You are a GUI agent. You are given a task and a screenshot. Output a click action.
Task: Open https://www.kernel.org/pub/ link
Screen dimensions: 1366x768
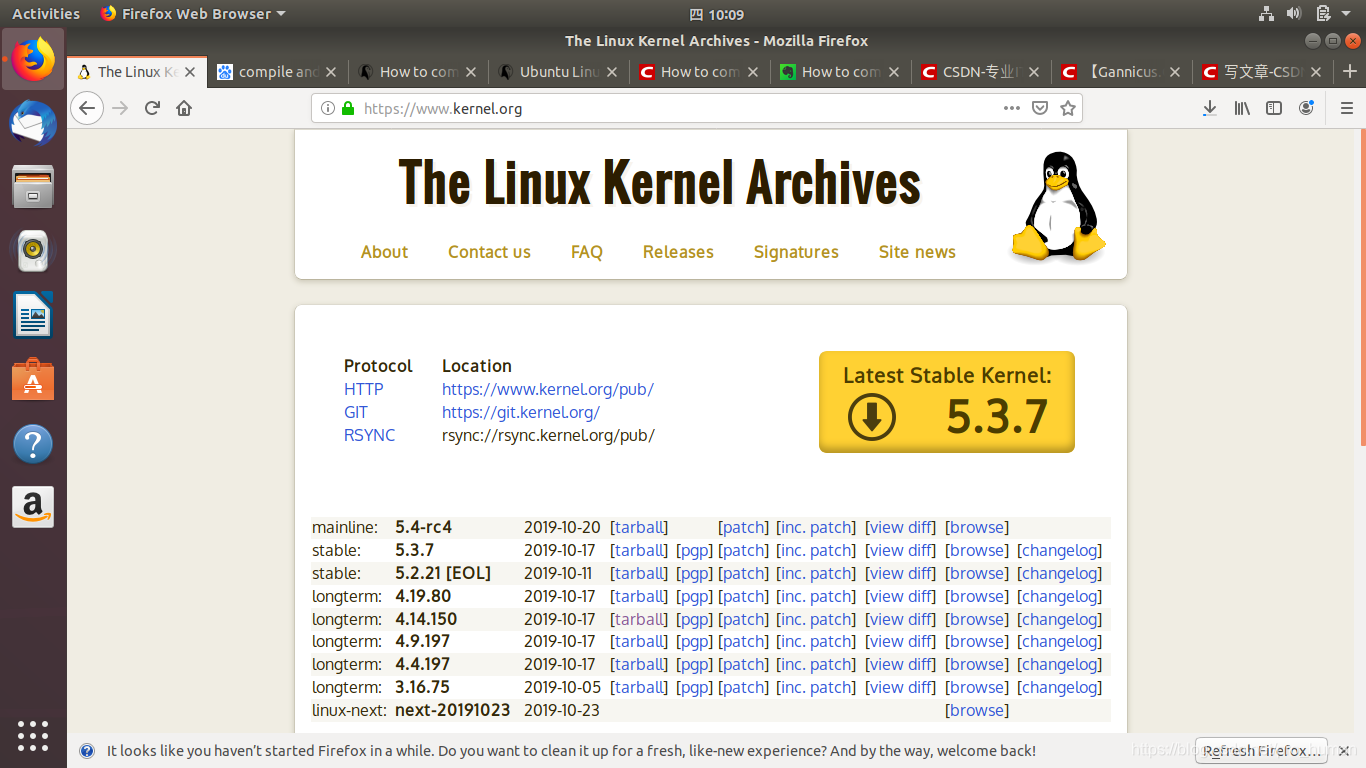[x=548, y=389]
